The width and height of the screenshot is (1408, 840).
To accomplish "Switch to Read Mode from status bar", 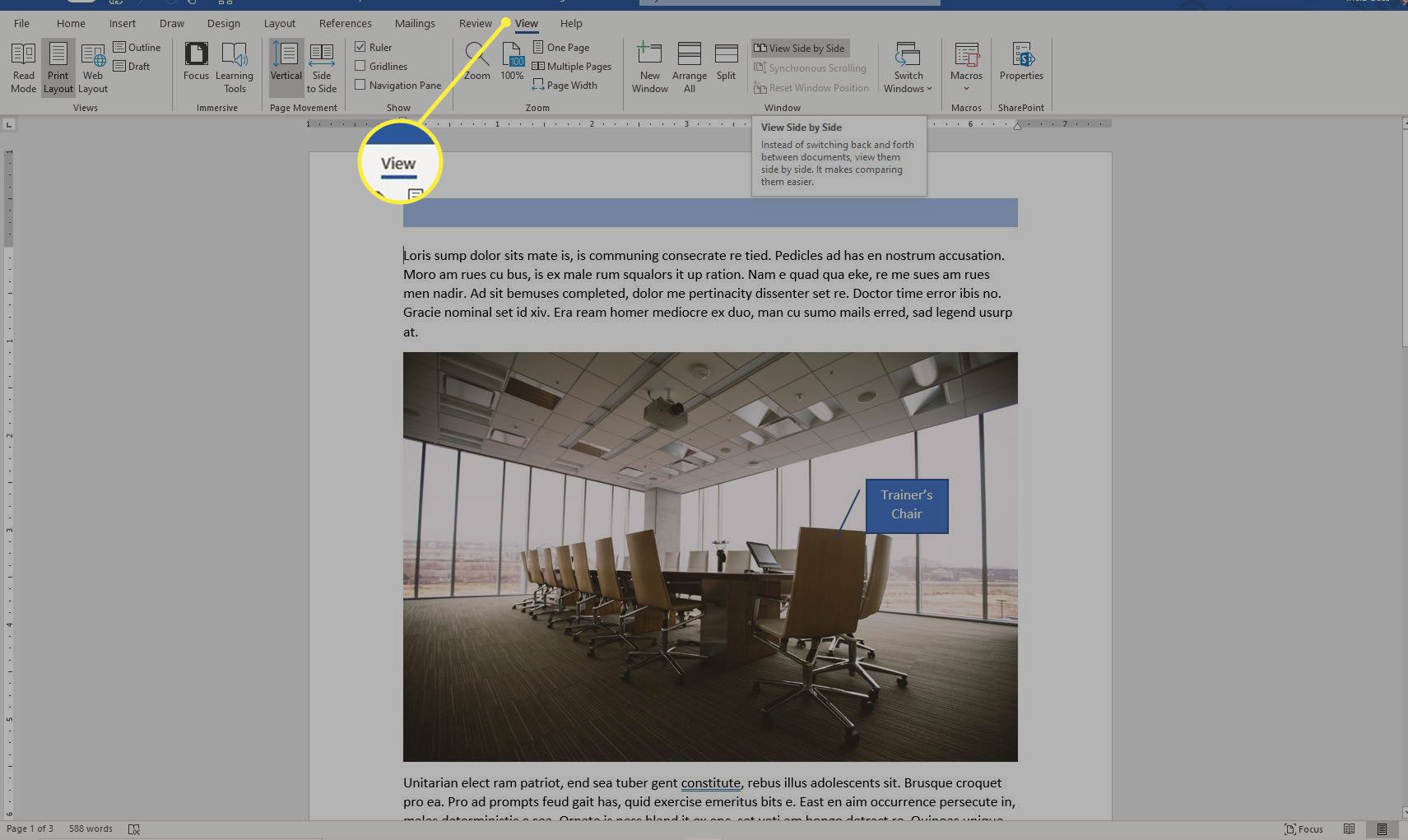I will (1349, 828).
